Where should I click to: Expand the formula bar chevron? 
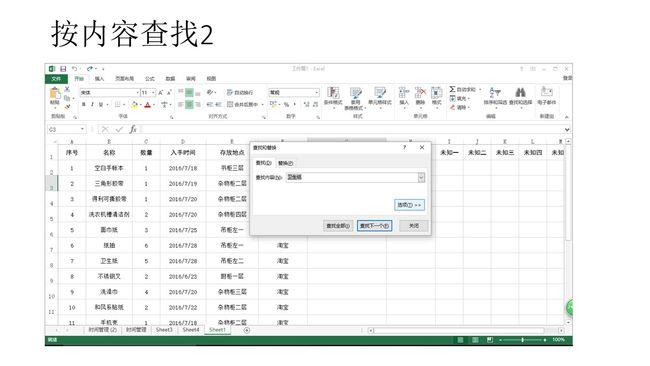[567, 129]
